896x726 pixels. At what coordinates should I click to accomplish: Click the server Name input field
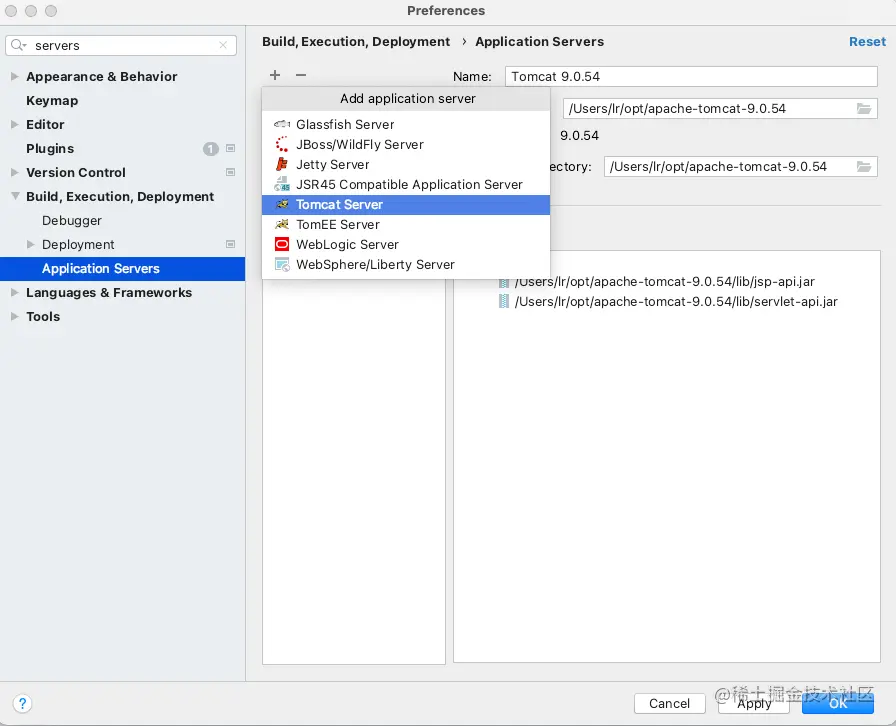[691, 77]
